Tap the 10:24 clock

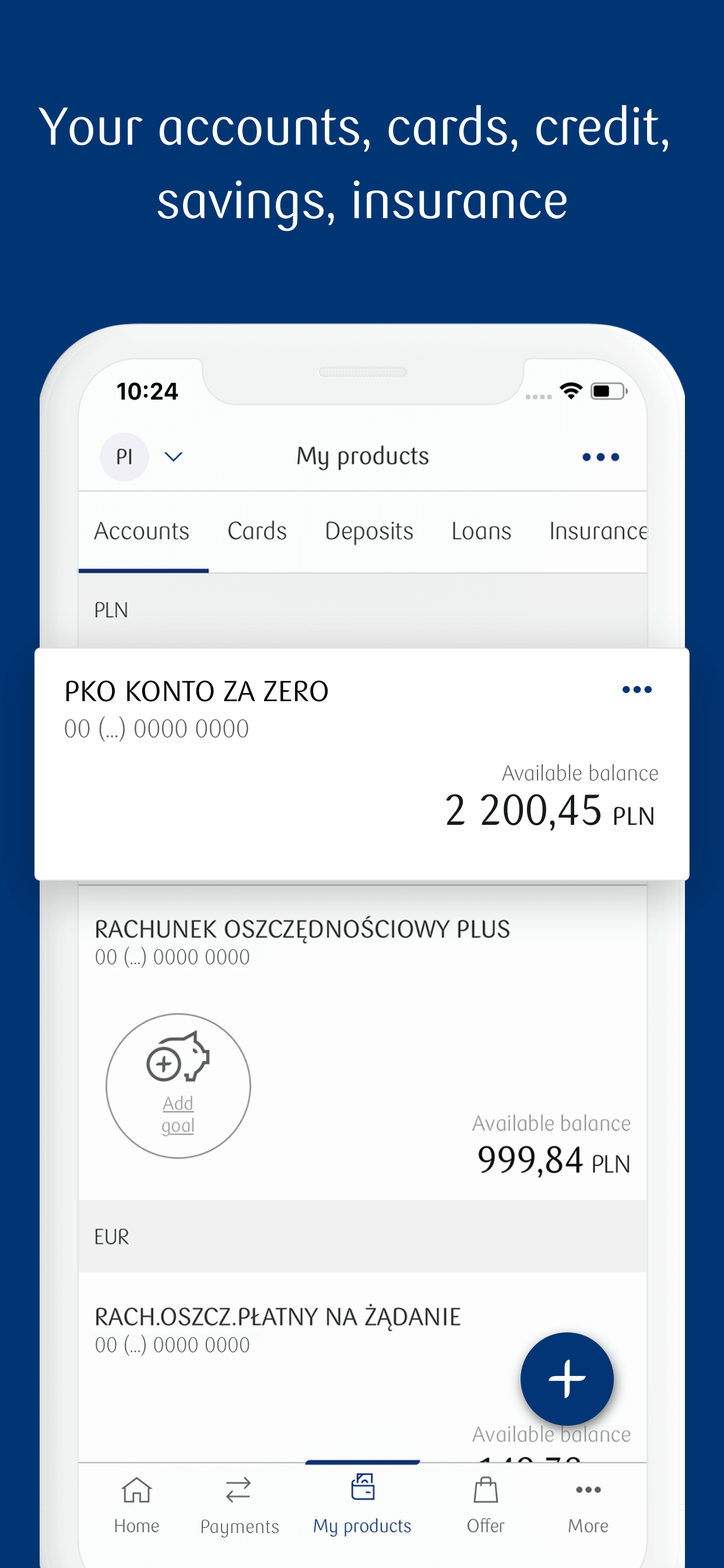147,391
